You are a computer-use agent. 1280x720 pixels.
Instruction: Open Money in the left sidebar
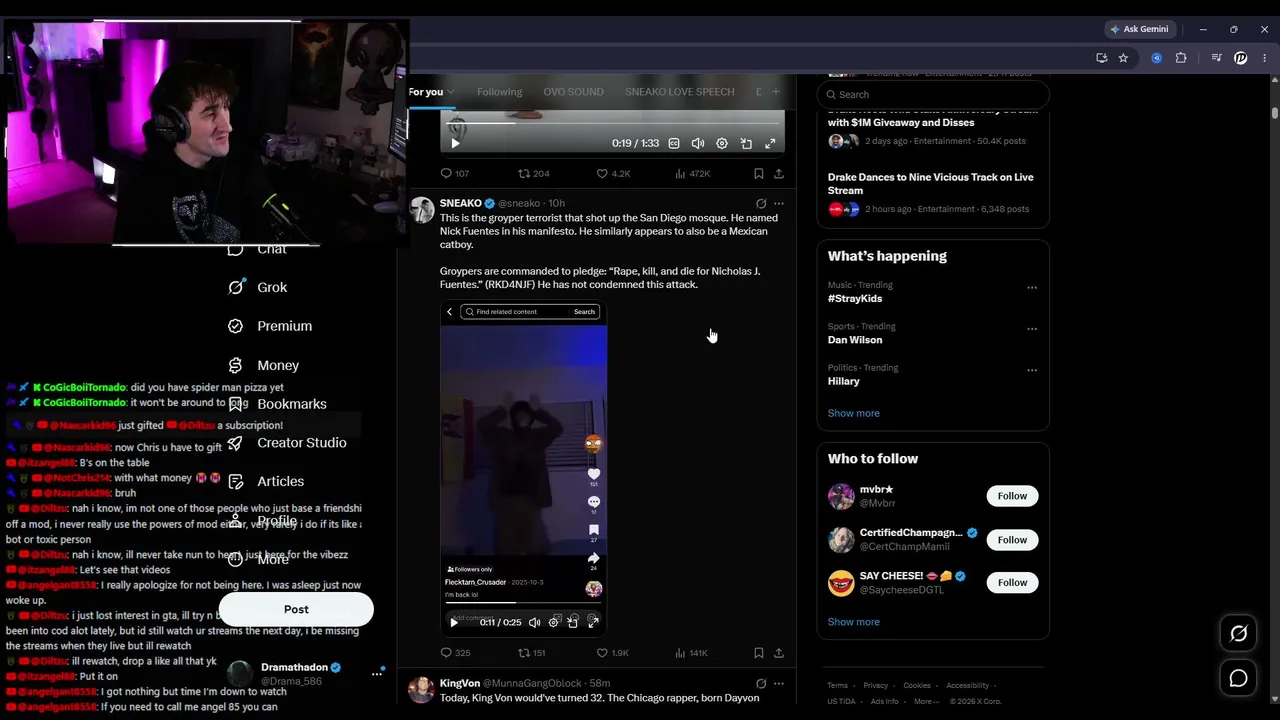click(x=263, y=365)
